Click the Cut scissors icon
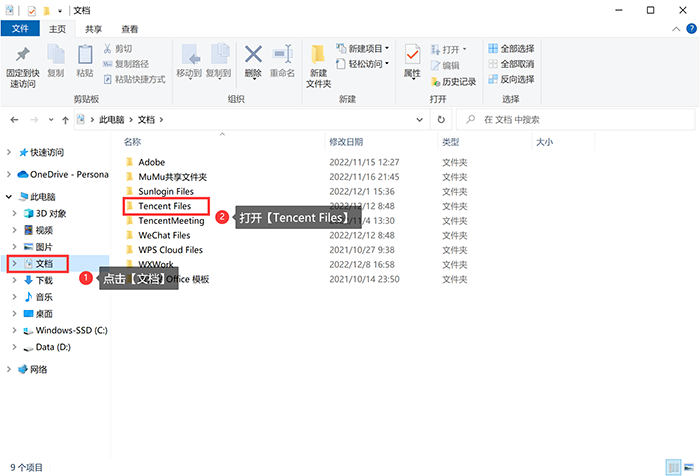The height and width of the screenshot is (476, 700). (x=108, y=48)
